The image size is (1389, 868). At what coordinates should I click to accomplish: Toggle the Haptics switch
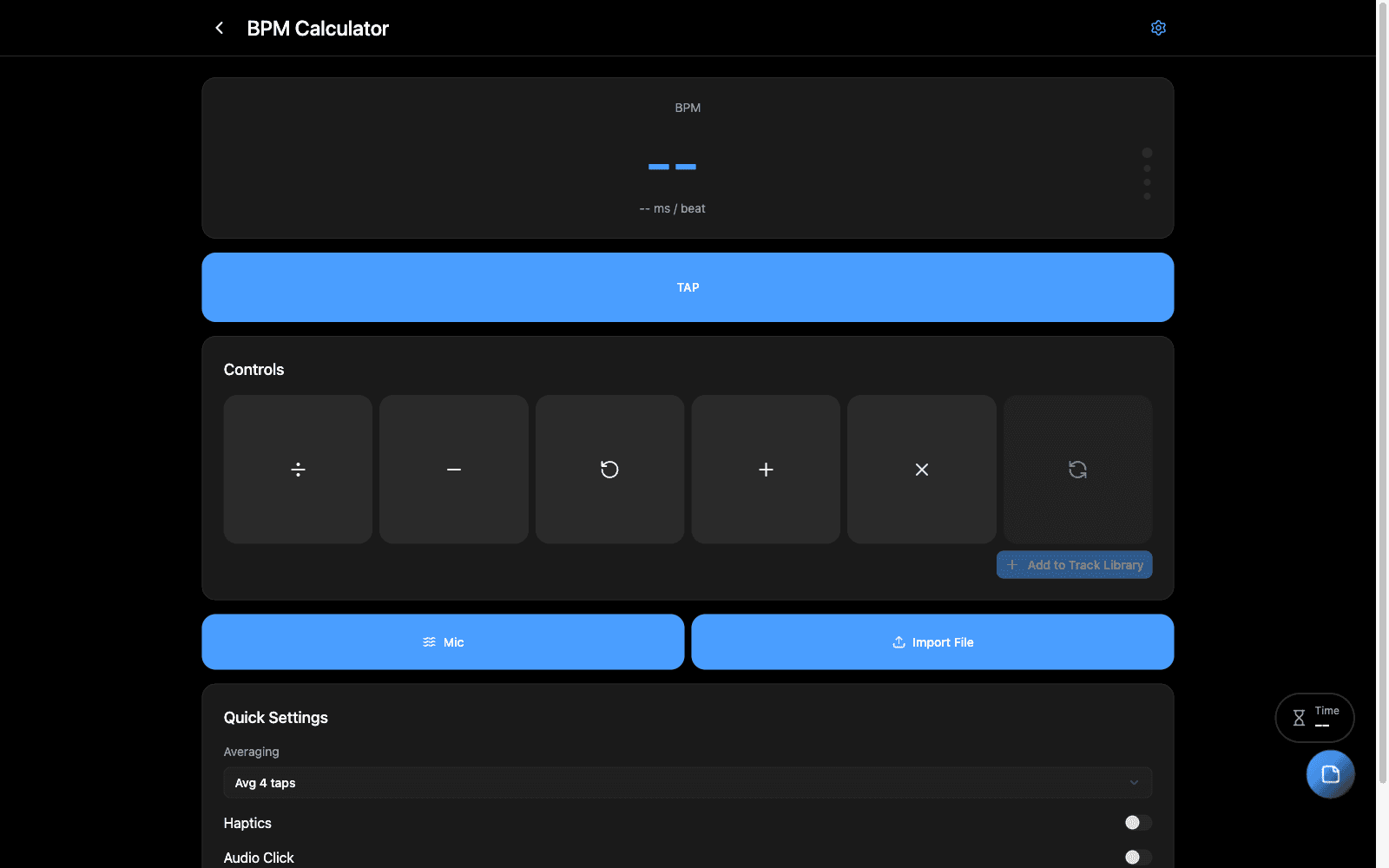point(1137,823)
